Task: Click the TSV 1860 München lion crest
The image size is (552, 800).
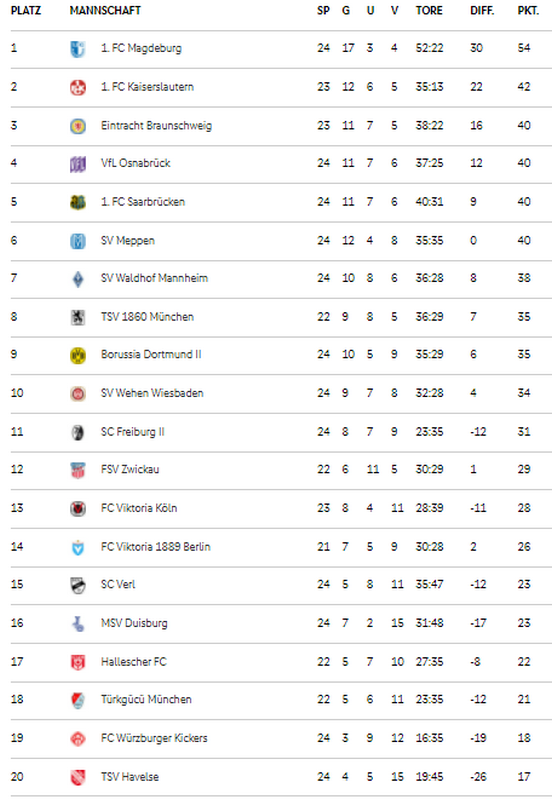Action: pos(78,317)
